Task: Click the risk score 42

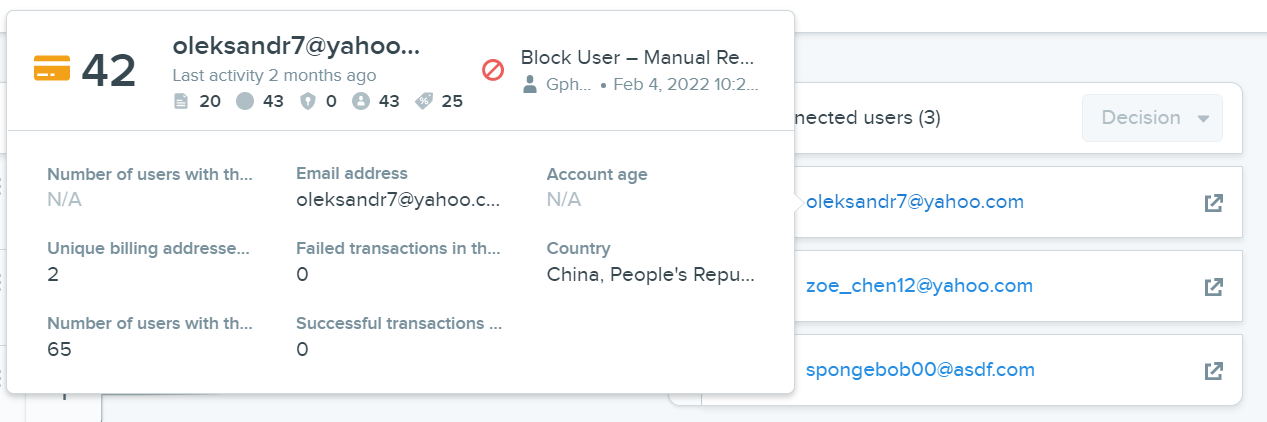Action: click(x=109, y=70)
